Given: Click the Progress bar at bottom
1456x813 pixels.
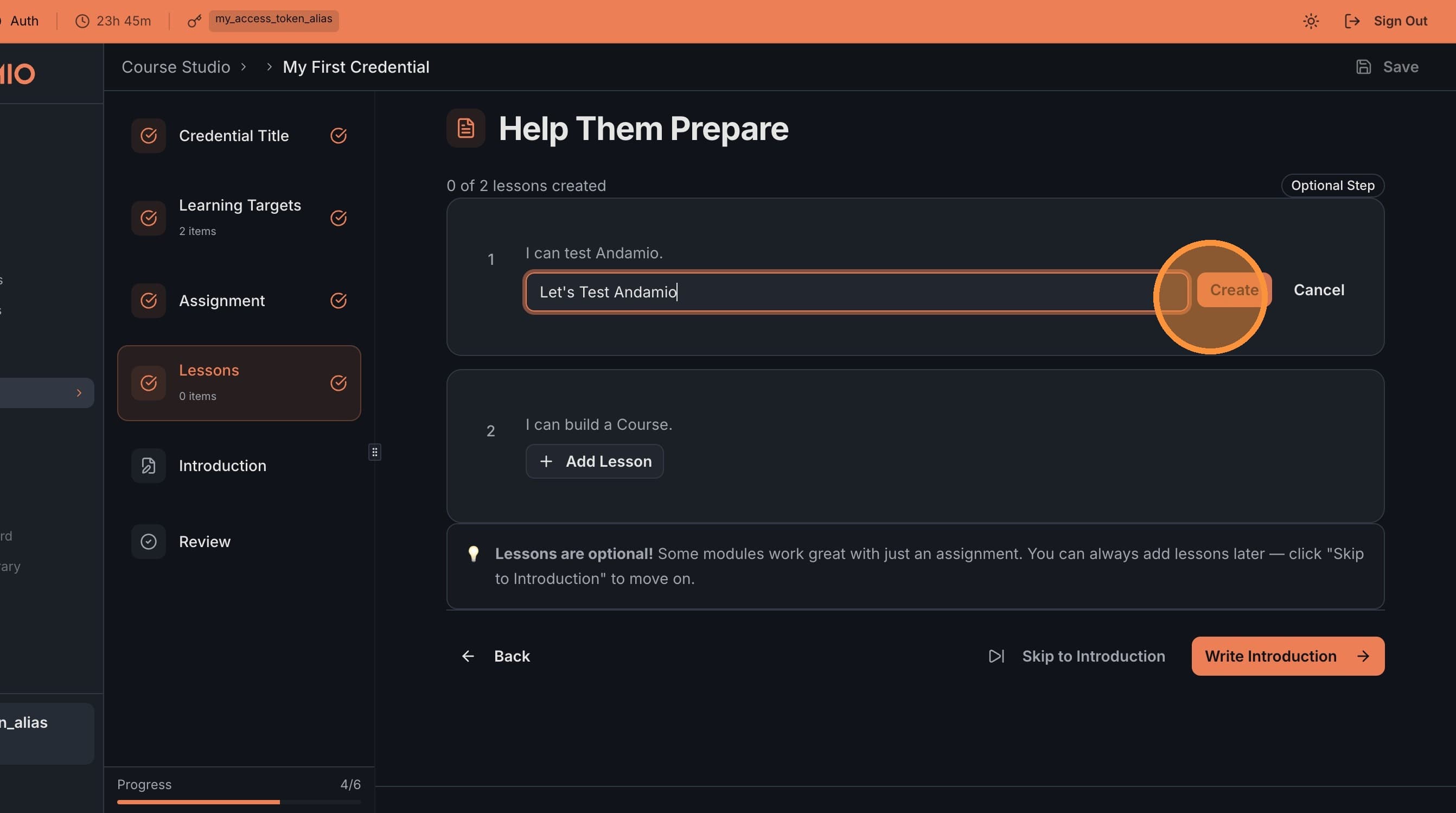Looking at the screenshot, I should coord(239,802).
